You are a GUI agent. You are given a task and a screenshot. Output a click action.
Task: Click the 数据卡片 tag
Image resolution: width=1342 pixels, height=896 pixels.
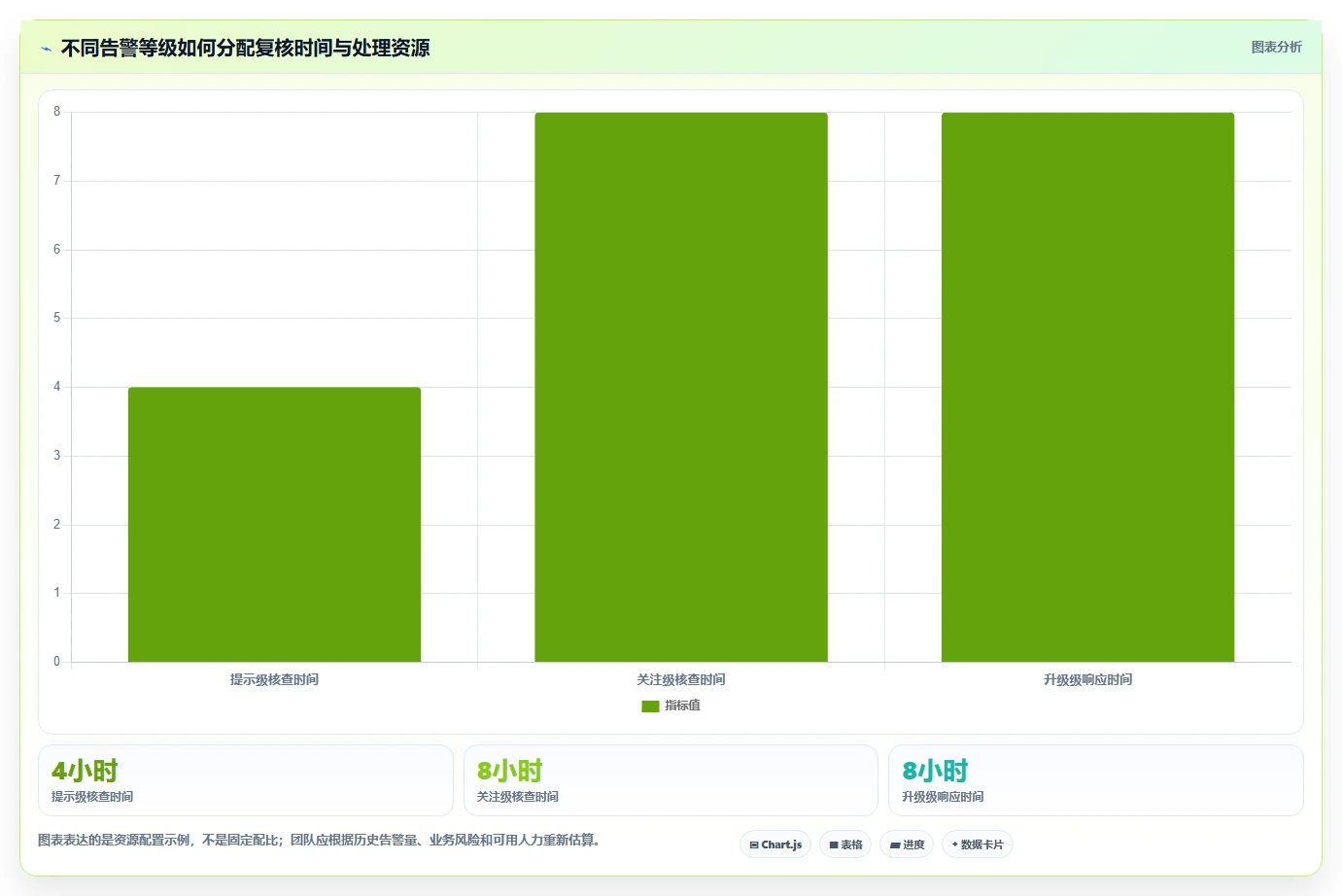point(978,844)
